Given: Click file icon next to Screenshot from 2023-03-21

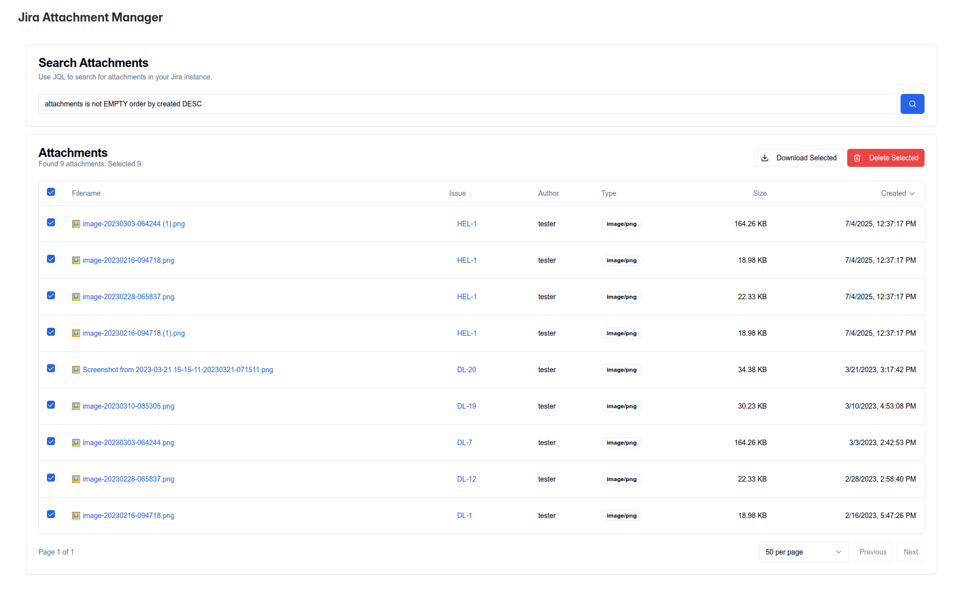Looking at the screenshot, I should [76, 370].
